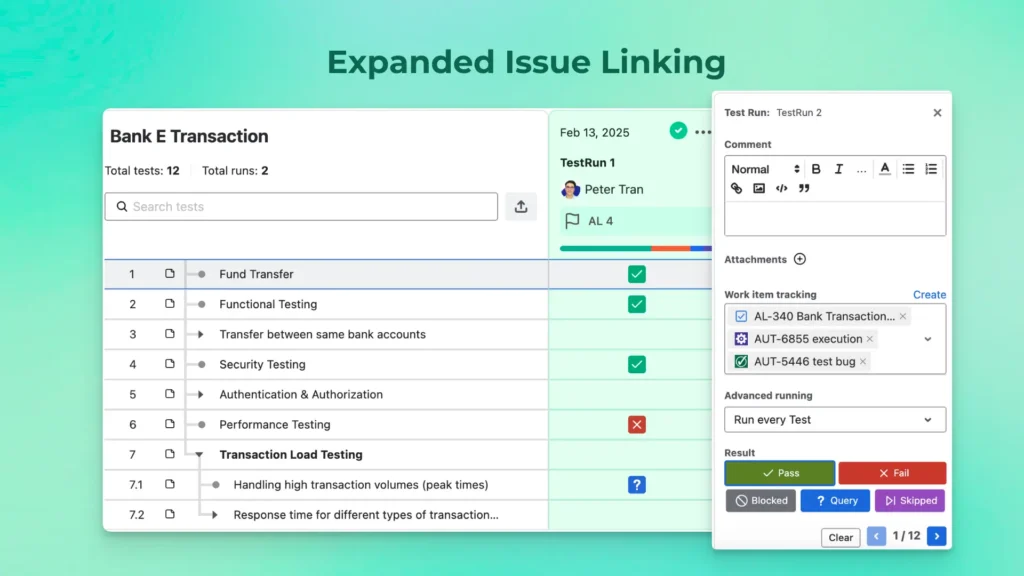Viewport: 1024px width, 576px height.
Task: Click the TestRun 1 column header
Action: (587, 163)
